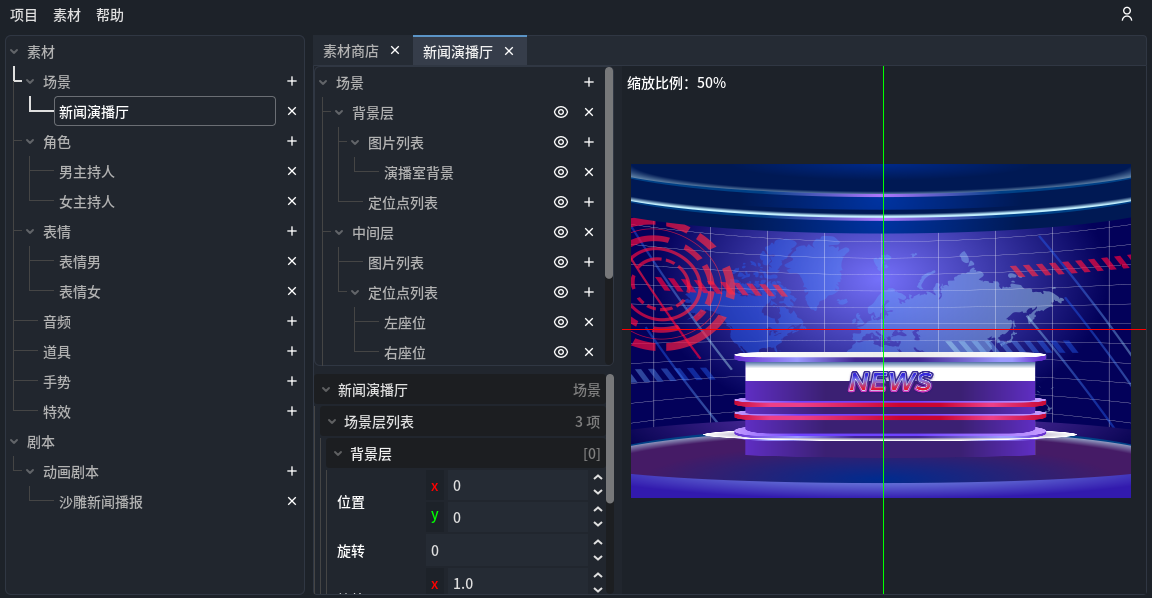The height and width of the screenshot is (598, 1152).
Task: Remove the 沙雕新闻播报 script
Action: (291, 501)
